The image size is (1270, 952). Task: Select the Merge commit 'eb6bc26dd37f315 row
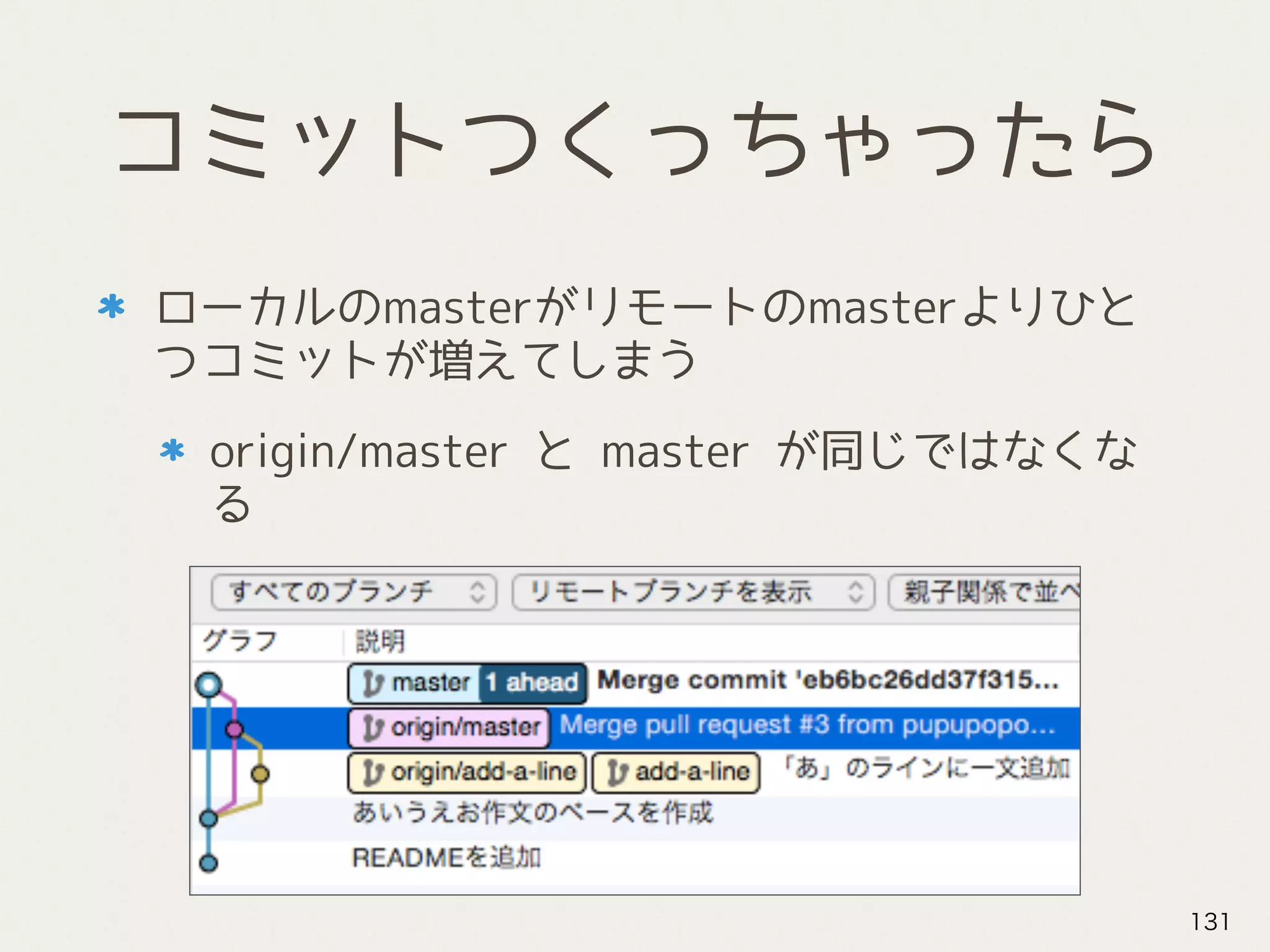tap(827, 681)
